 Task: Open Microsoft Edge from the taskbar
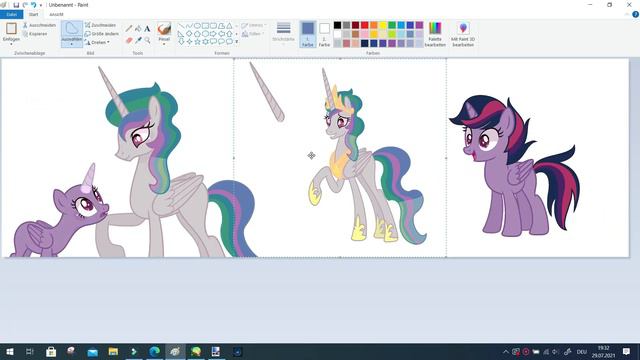coord(154,351)
